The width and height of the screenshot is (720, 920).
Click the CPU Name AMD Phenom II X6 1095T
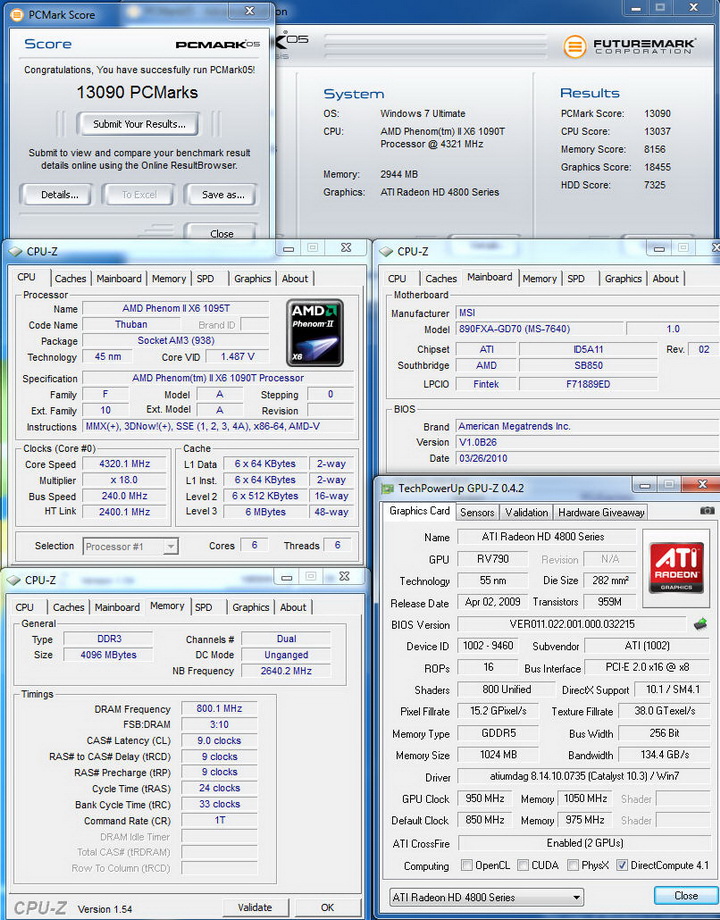175,309
